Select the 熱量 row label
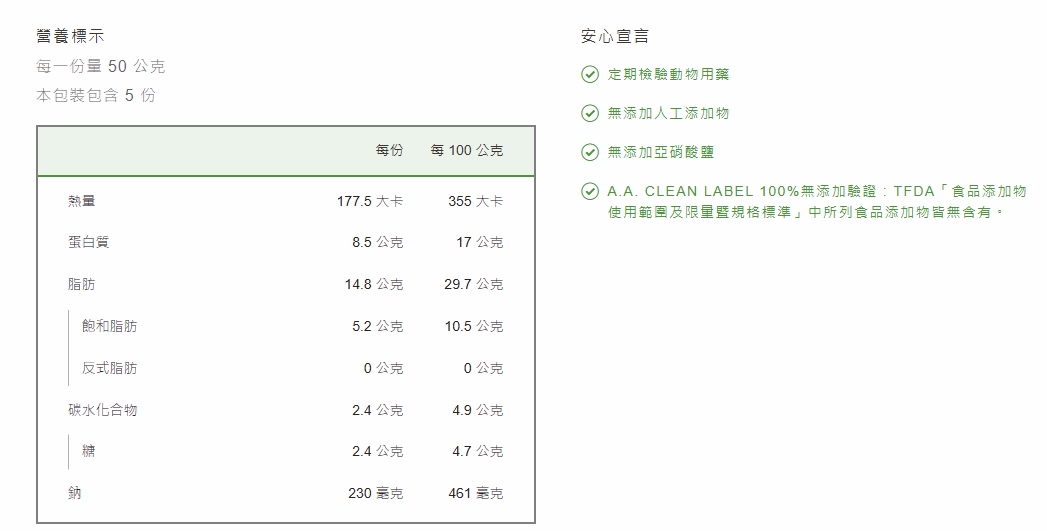1047x531 pixels. coord(82,201)
